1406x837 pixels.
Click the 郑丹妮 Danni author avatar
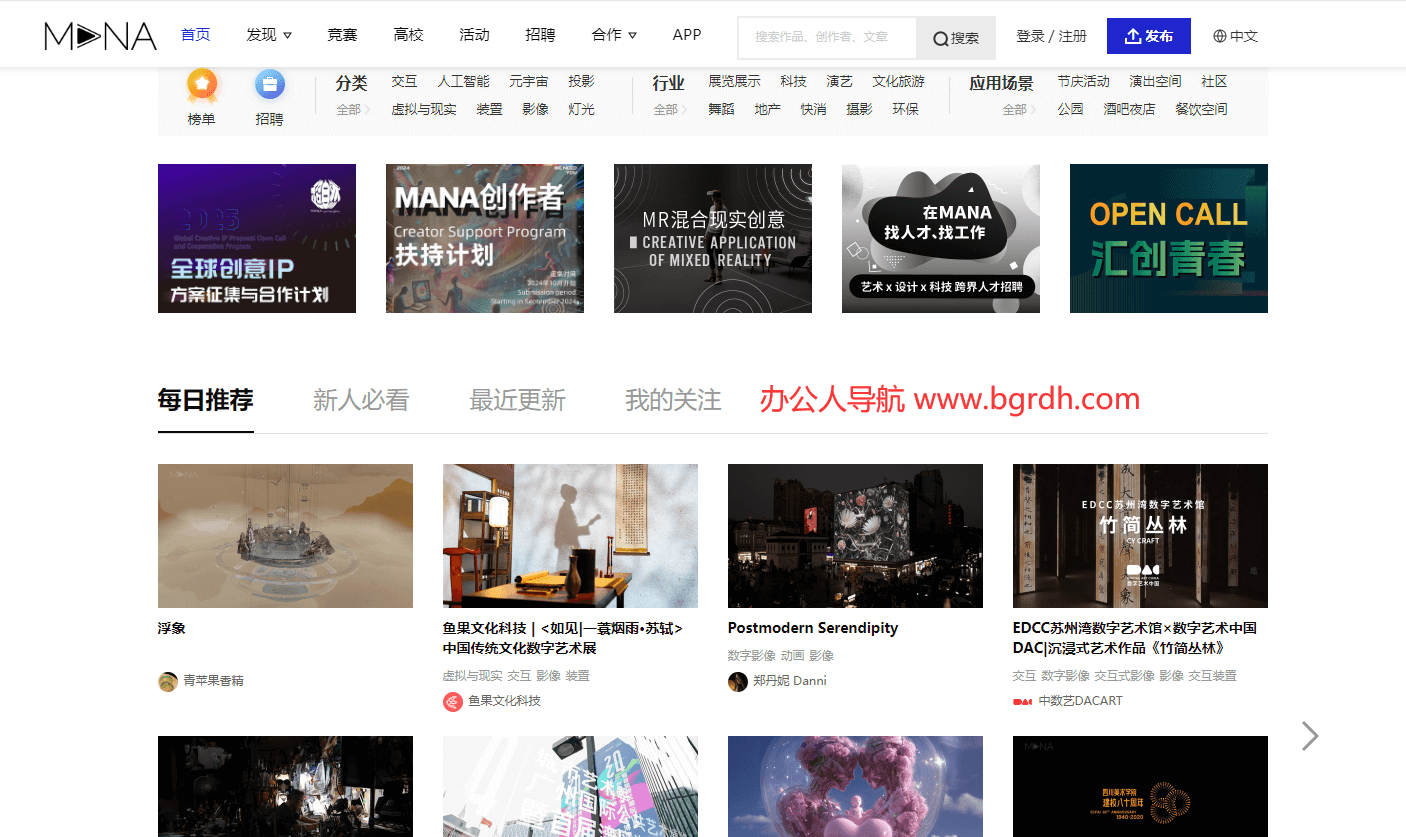[x=738, y=681]
